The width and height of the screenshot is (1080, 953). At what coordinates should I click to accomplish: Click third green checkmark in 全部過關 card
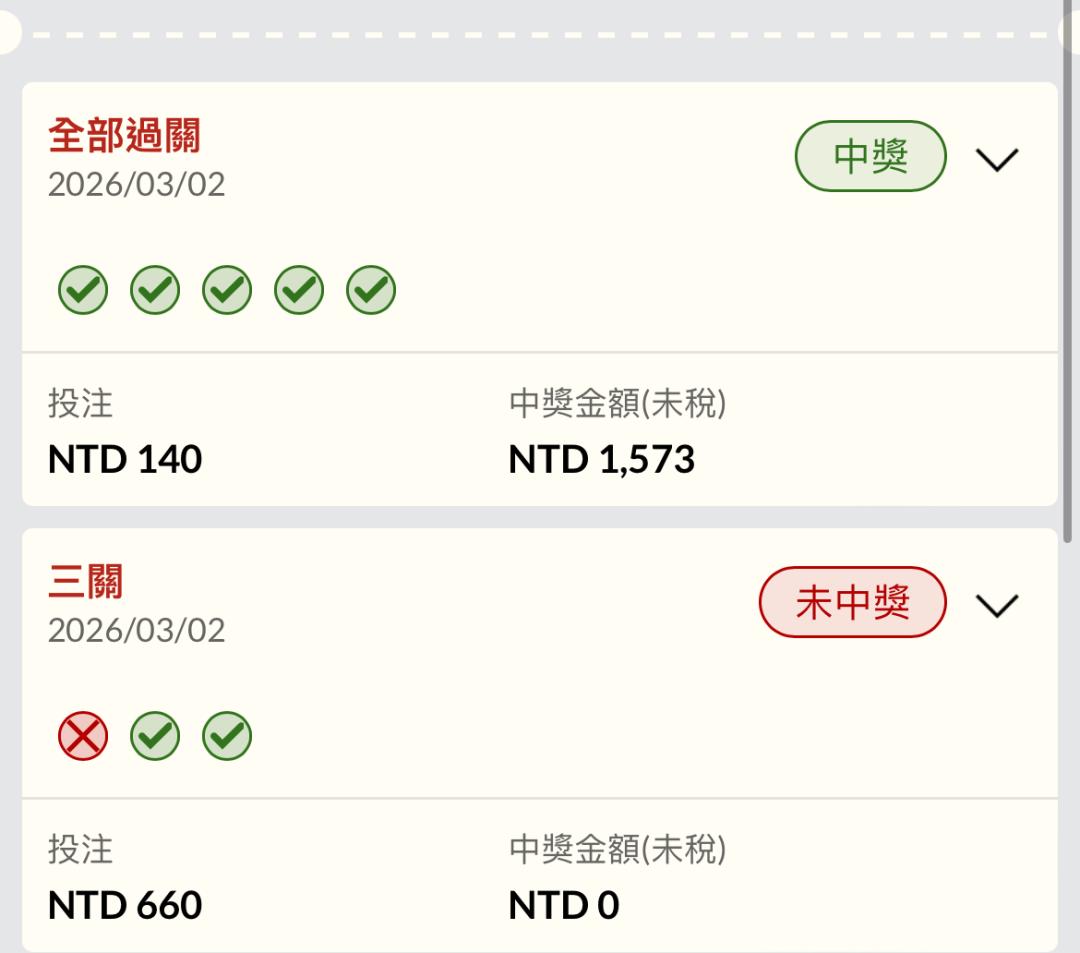click(227, 291)
